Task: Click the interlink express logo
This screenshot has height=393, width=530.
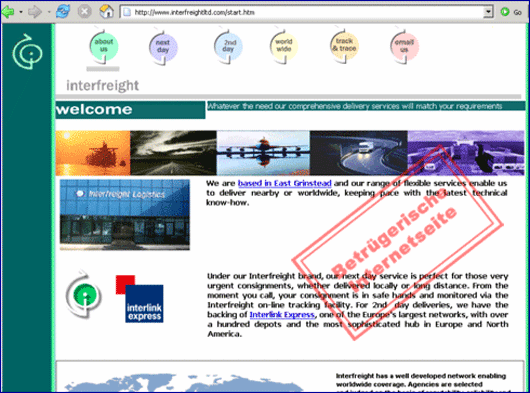Action: pyautogui.click(x=140, y=299)
